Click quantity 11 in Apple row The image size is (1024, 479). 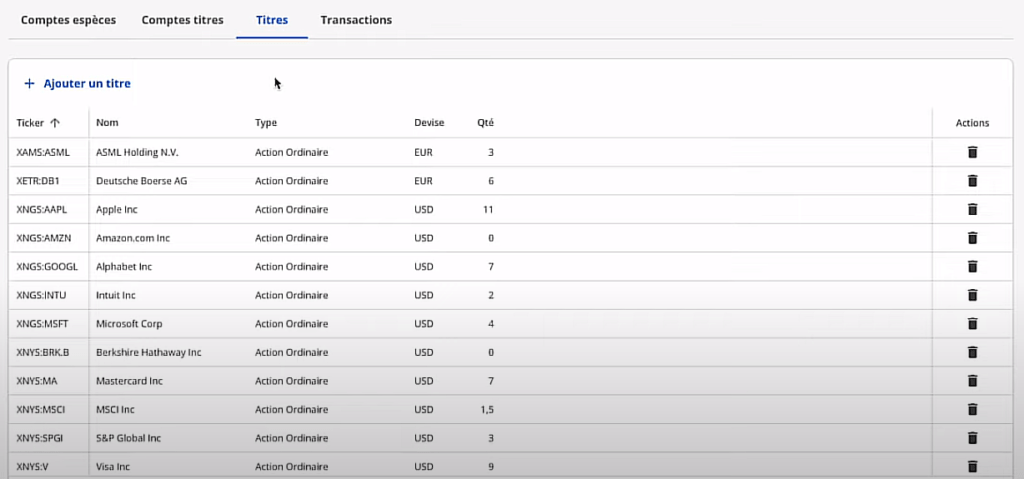[488, 209]
